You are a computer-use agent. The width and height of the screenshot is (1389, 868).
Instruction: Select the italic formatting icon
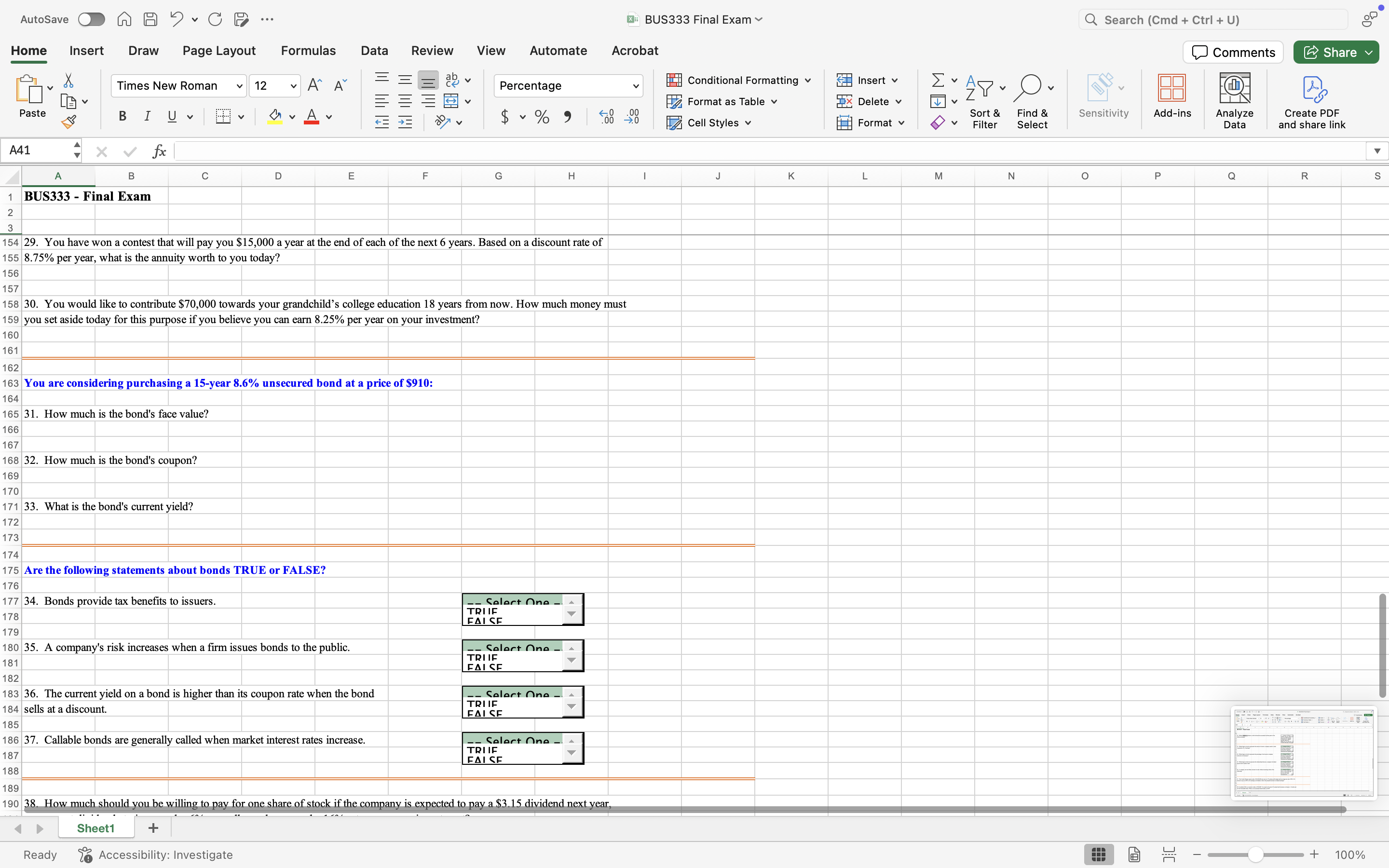[x=148, y=117]
